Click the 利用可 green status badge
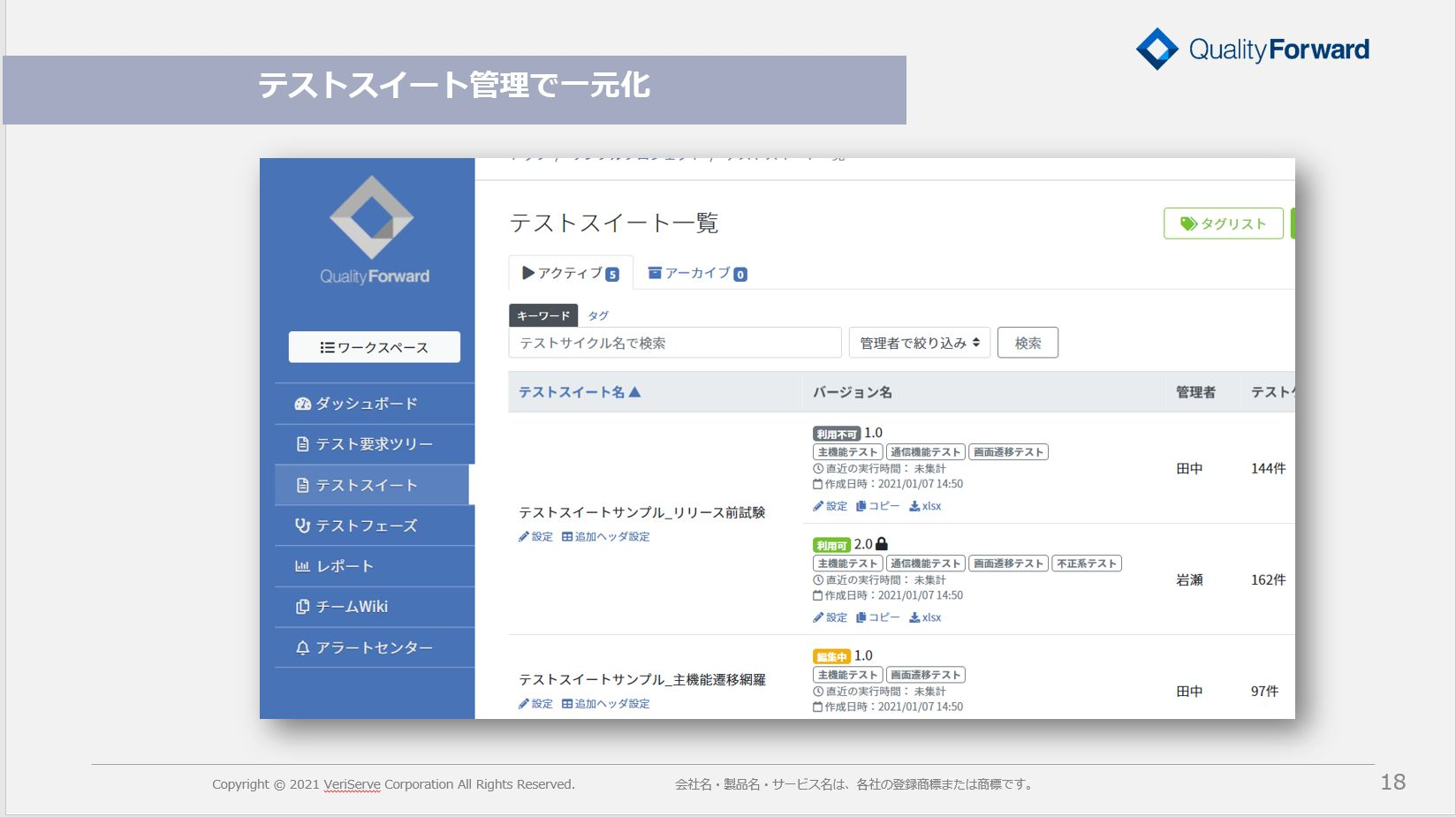The image size is (1456, 817). pyautogui.click(x=831, y=545)
